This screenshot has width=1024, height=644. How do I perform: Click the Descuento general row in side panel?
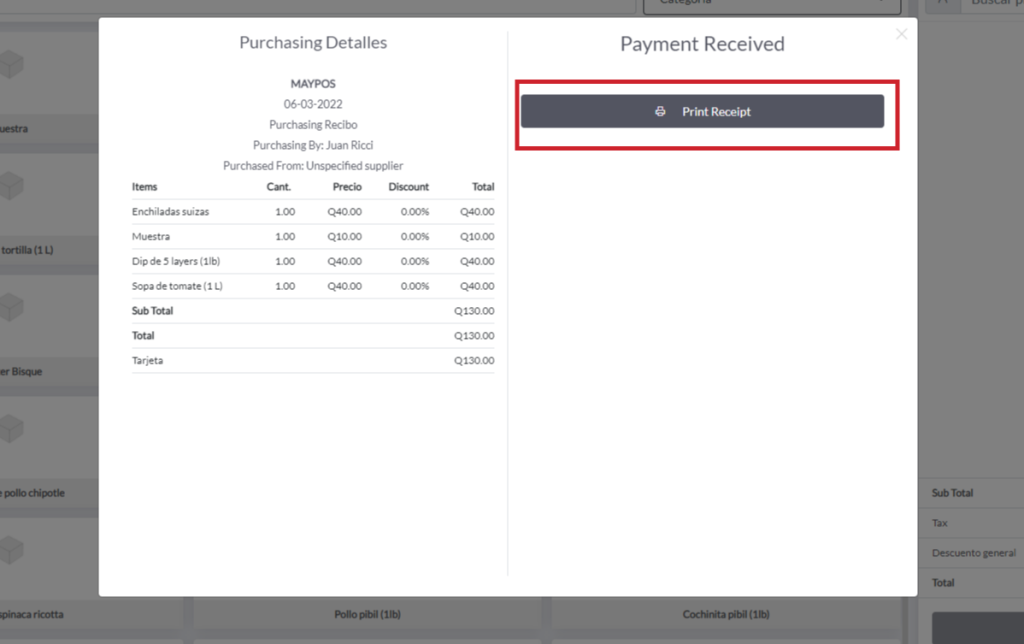tap(972, 553)
